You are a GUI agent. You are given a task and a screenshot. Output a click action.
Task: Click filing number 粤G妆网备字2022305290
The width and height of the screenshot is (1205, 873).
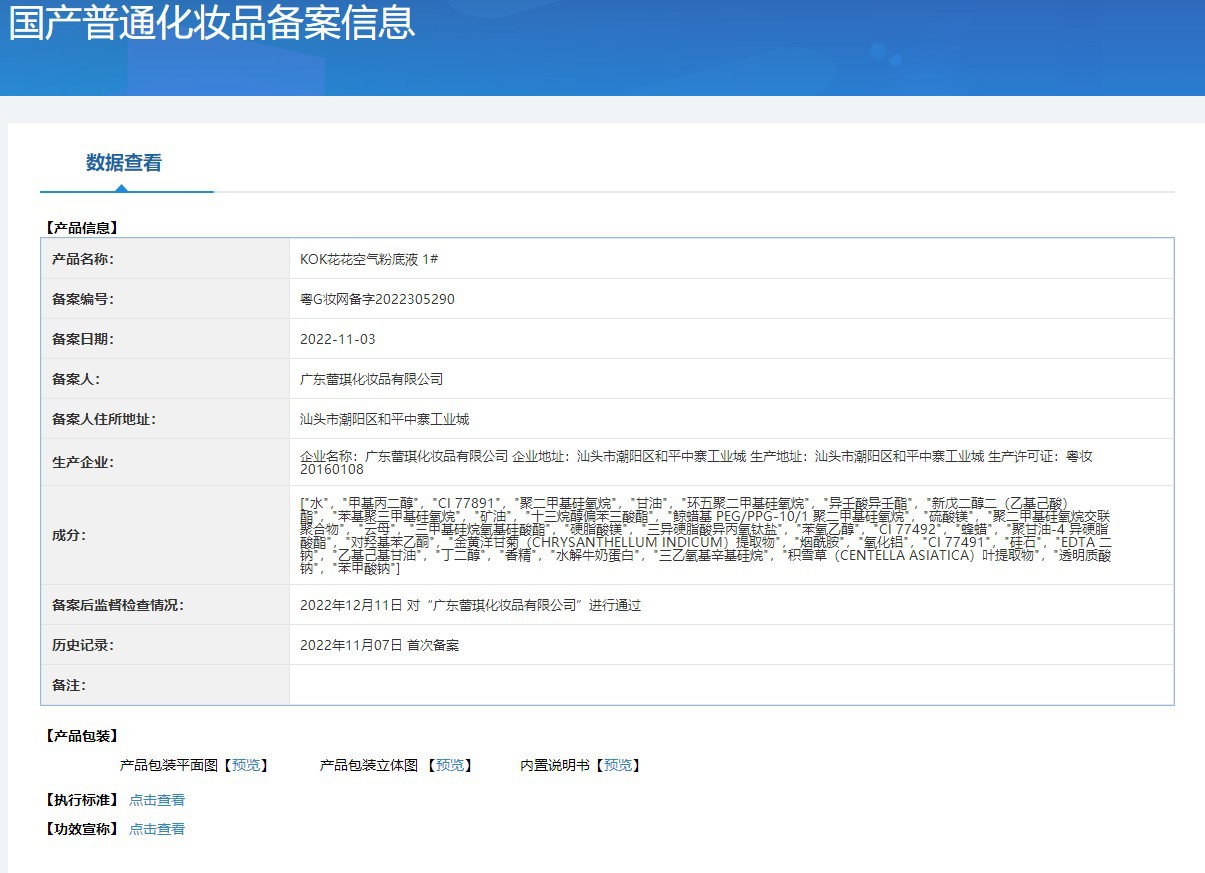pyautogui.click(x=377, y=299)
